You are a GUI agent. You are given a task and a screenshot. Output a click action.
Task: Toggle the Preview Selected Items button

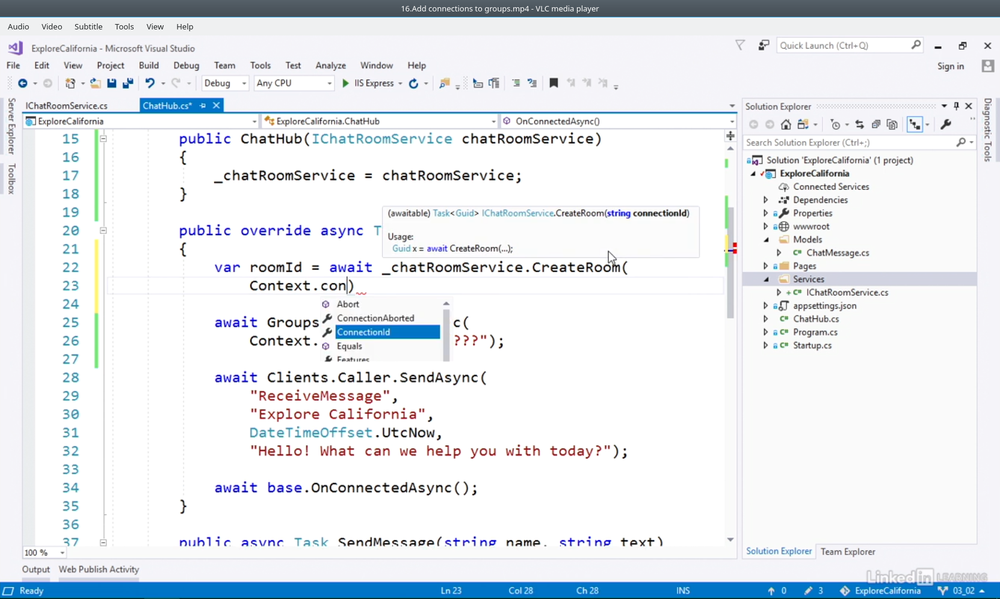pyautogui.click(x=915, y=124)
